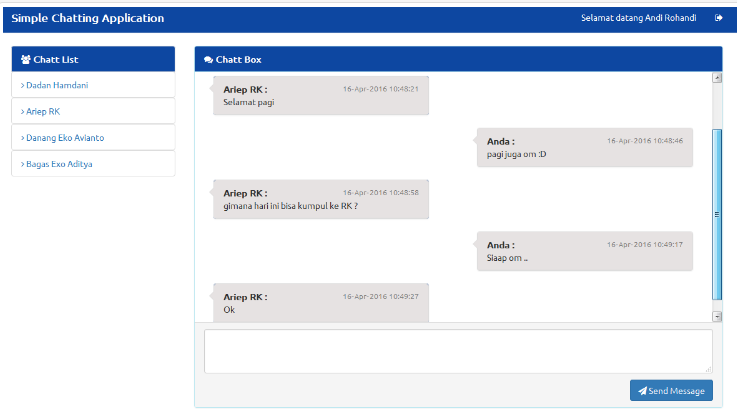Screen dimensions: 737x419
Task: Click the "Selamat pagi" message
Action: [x=249, y=103]
